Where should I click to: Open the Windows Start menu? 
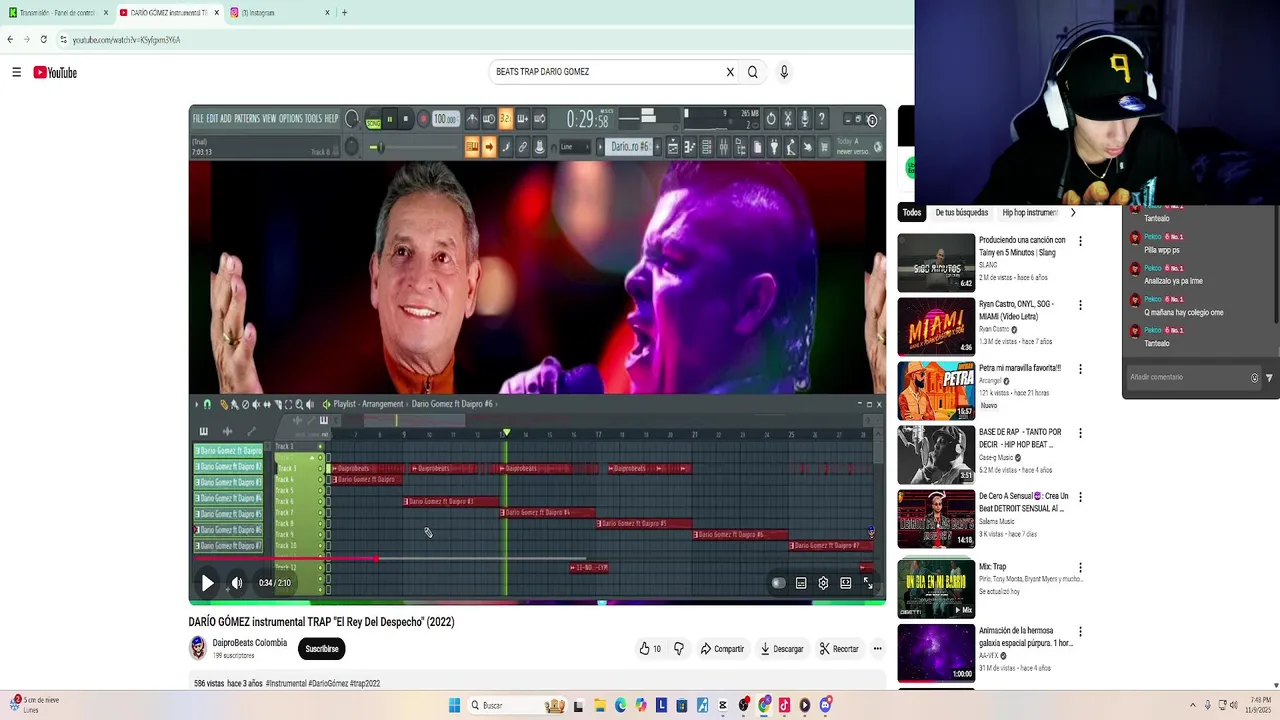[454, 706]
